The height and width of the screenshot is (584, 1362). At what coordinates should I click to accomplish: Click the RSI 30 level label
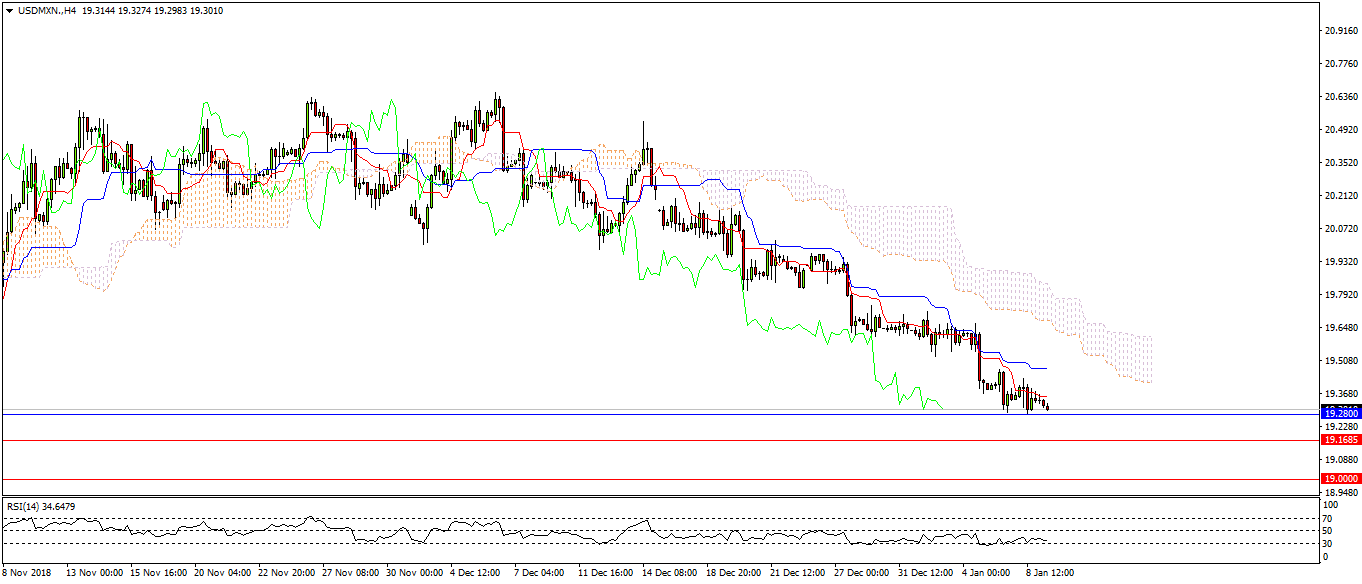point(1326,543)
